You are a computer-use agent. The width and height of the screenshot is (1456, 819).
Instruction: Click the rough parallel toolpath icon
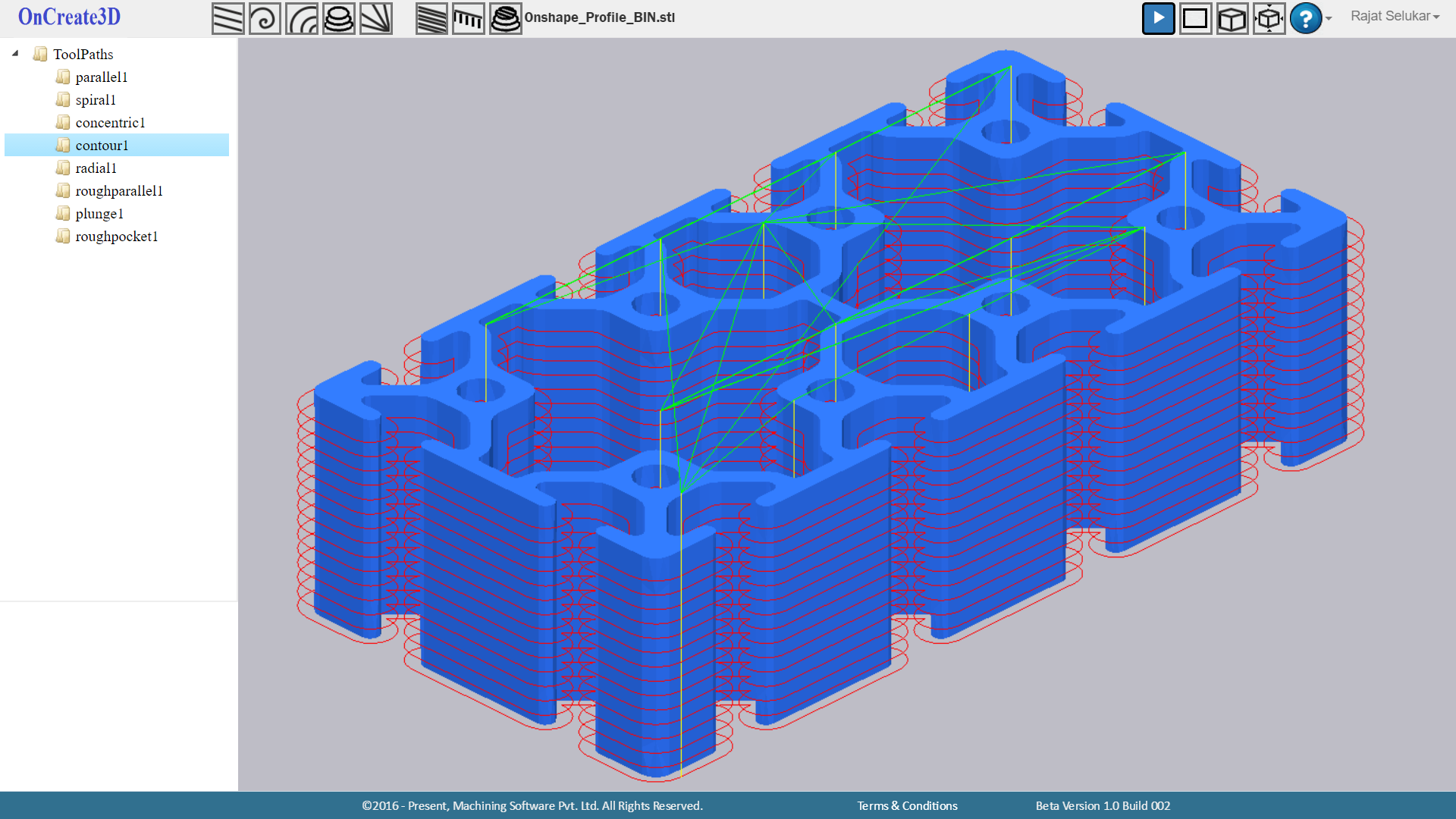(x=431, y=18)
